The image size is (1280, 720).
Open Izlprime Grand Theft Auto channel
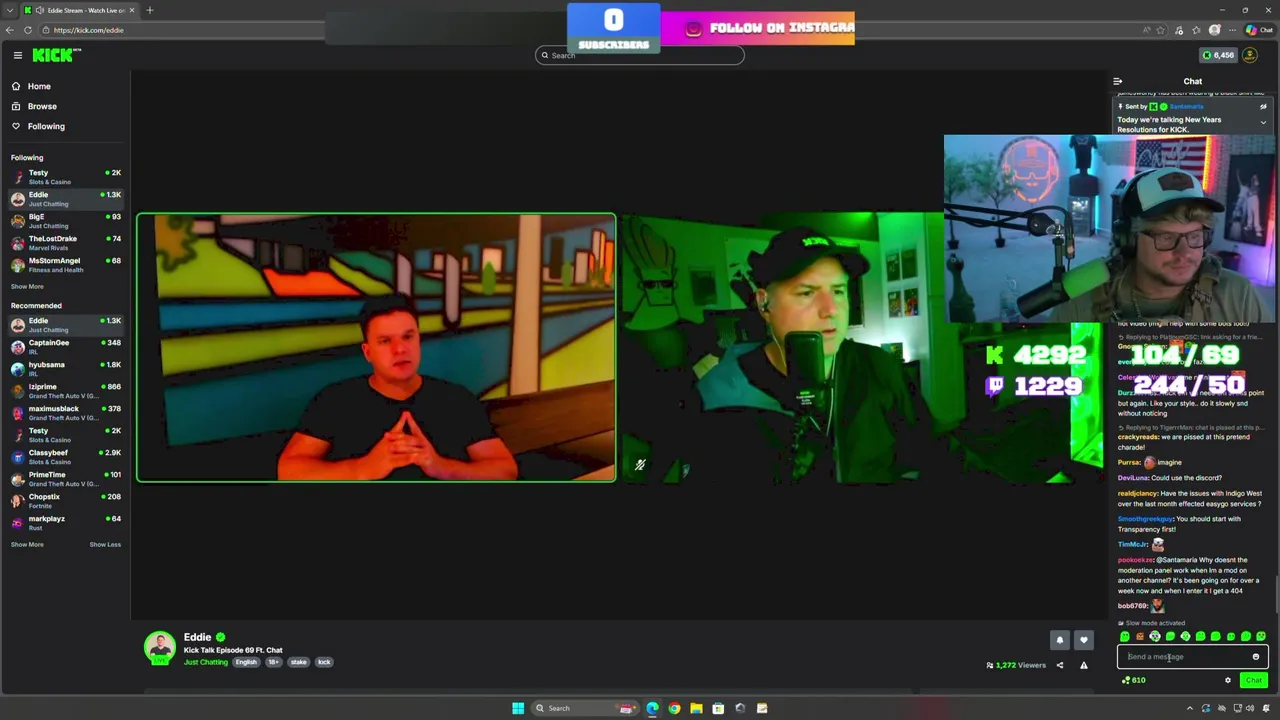pyautogui.click(x=66, y=391)
